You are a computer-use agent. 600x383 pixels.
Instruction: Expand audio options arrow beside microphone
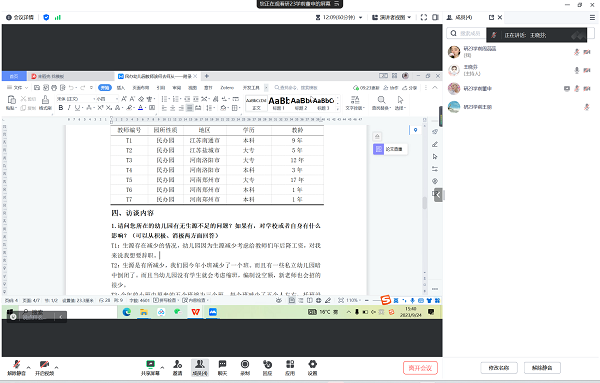[x=28, y=367]
